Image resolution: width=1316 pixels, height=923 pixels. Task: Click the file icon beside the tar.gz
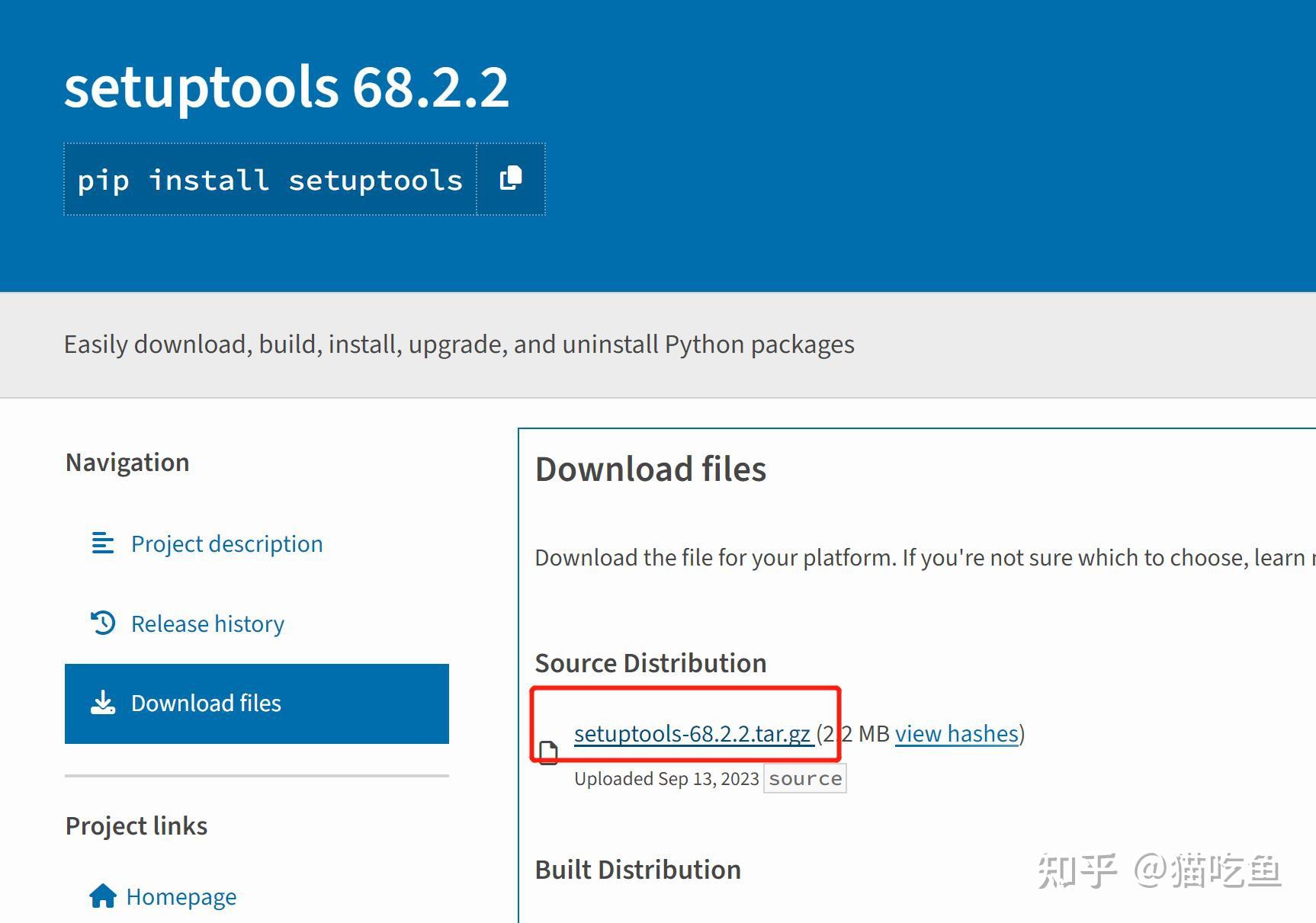(x=548, y=752)
